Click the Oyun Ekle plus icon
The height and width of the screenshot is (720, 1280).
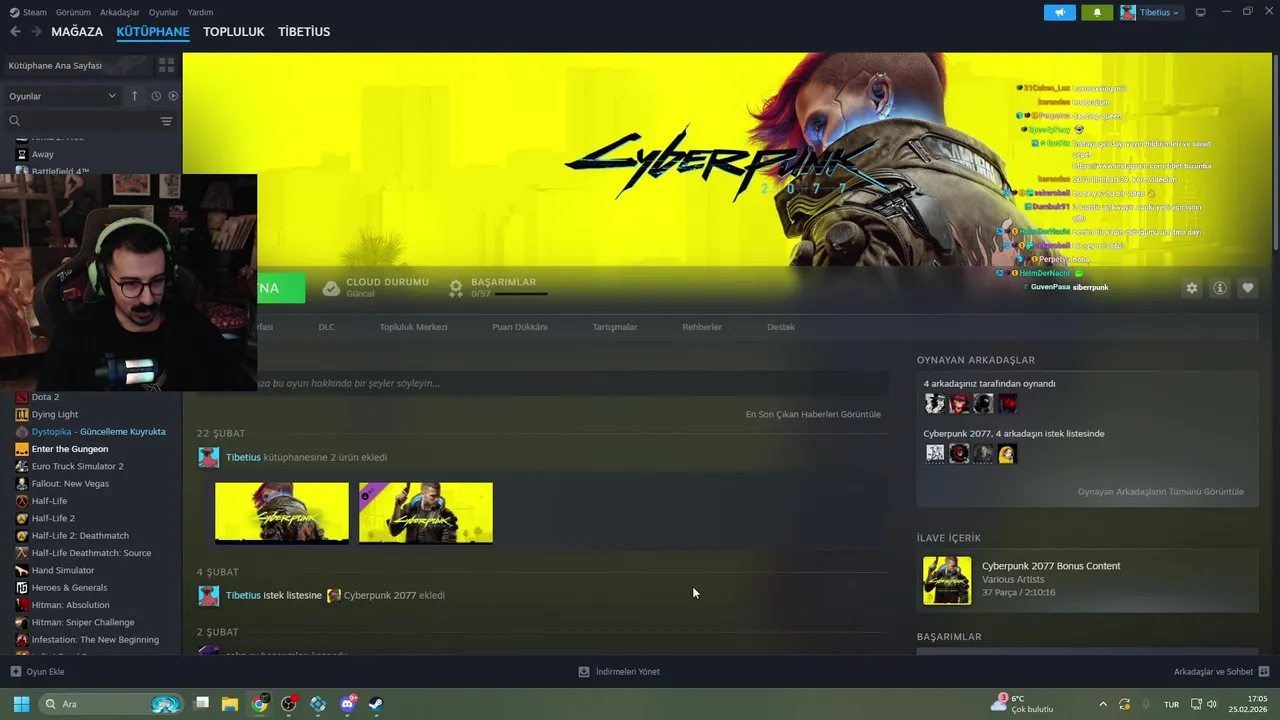(x=15, y=672)
